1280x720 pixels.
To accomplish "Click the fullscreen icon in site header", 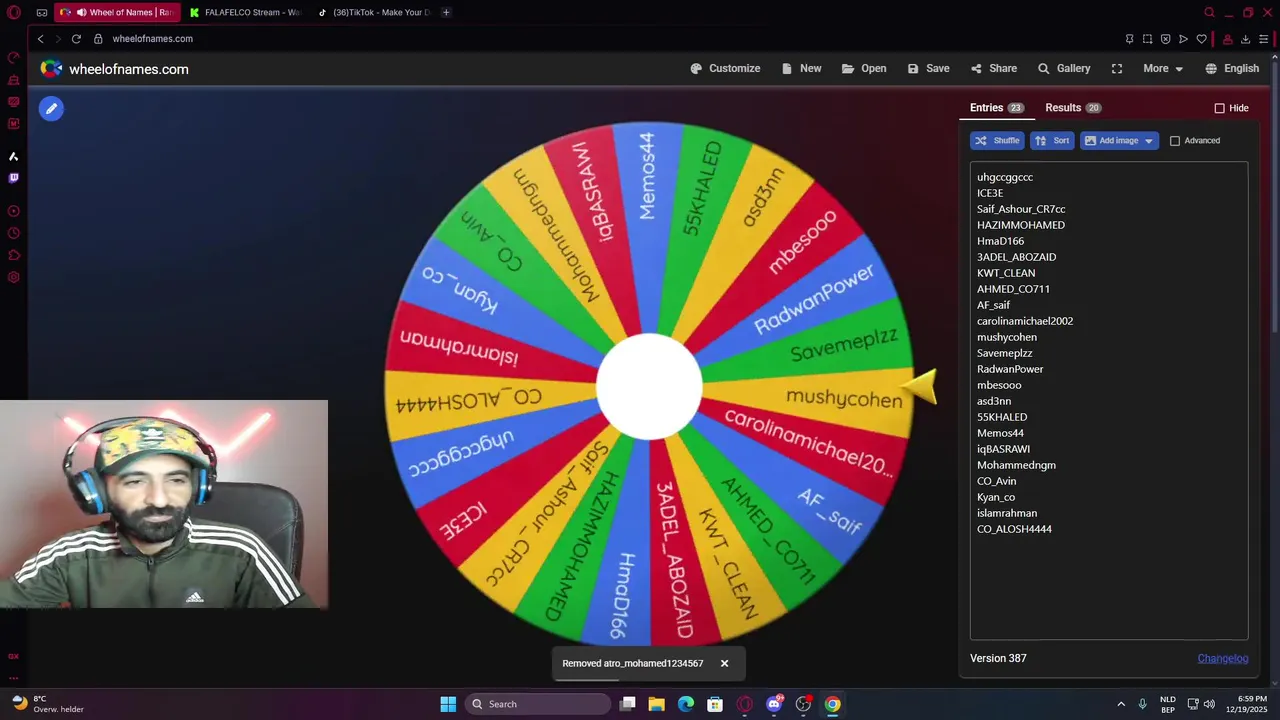I will [x=1117, y=68].
